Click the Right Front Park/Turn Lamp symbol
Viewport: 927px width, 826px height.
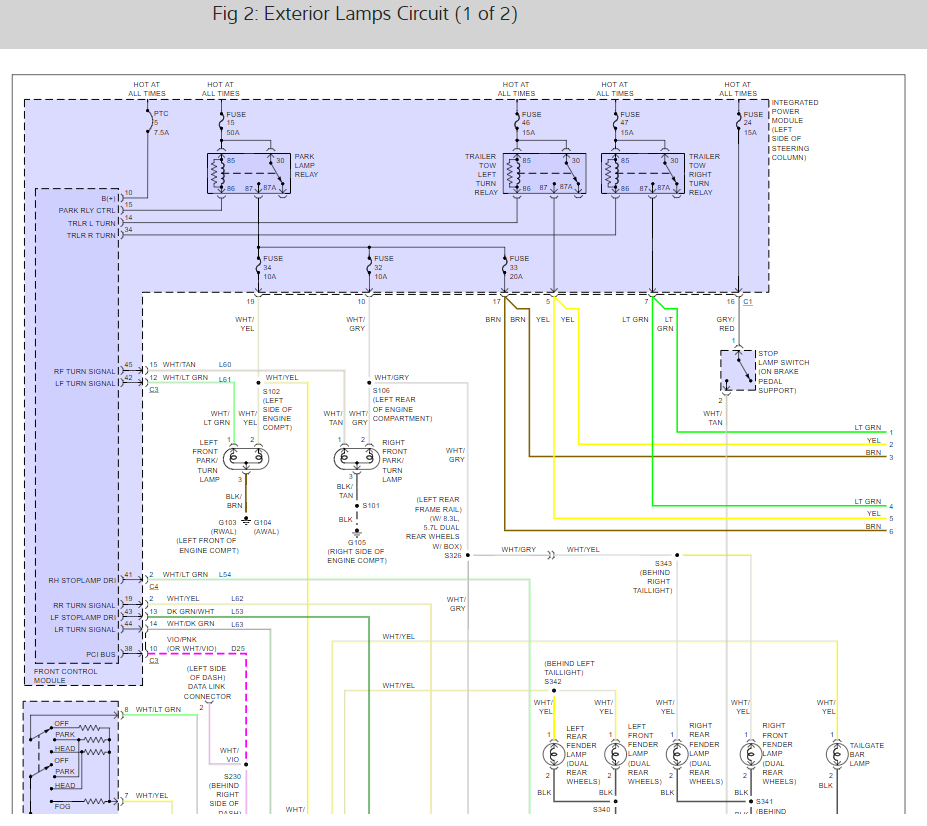click(356, 458)
